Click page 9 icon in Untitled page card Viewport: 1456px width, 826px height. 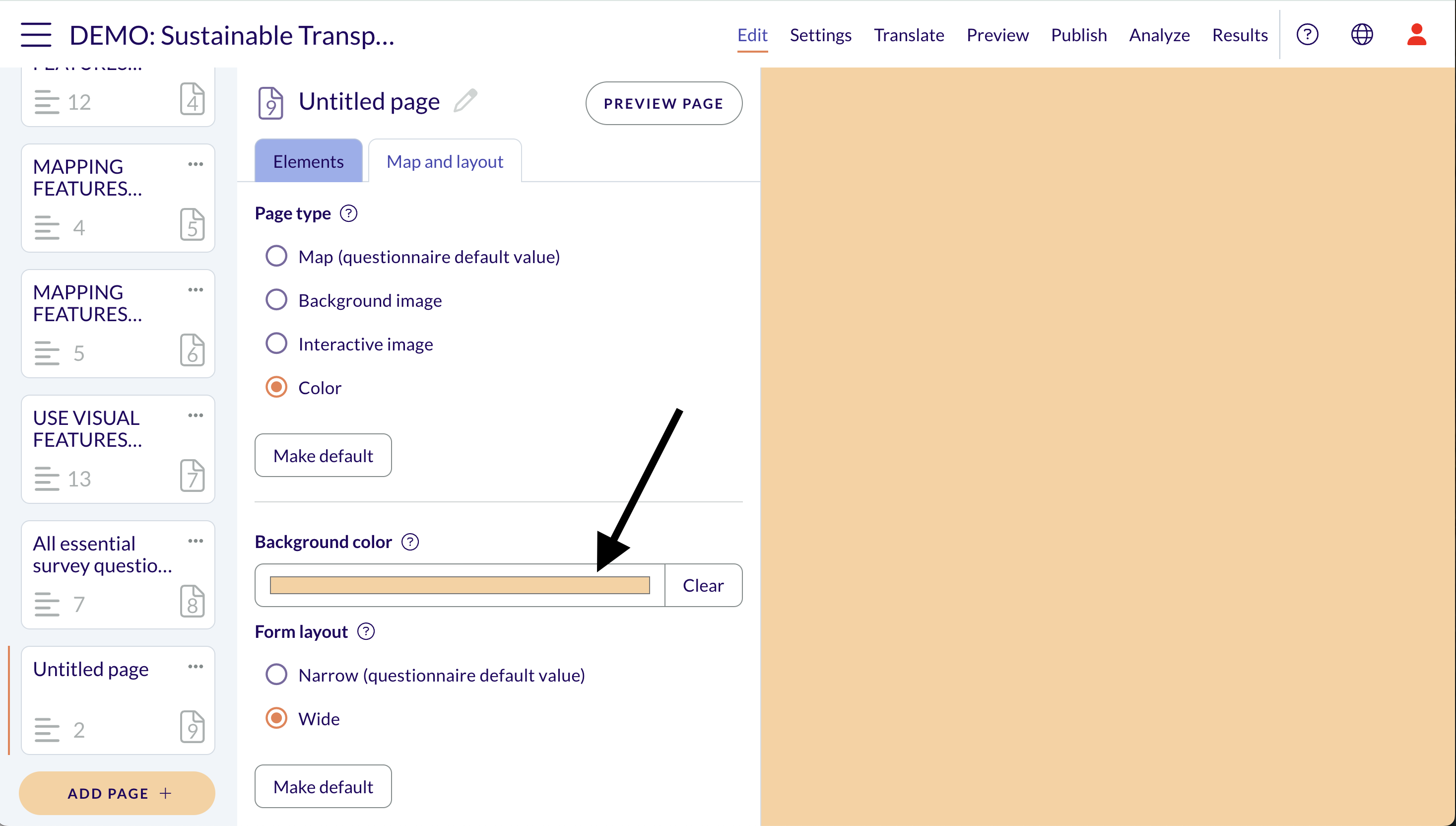(x=192, y=727)
